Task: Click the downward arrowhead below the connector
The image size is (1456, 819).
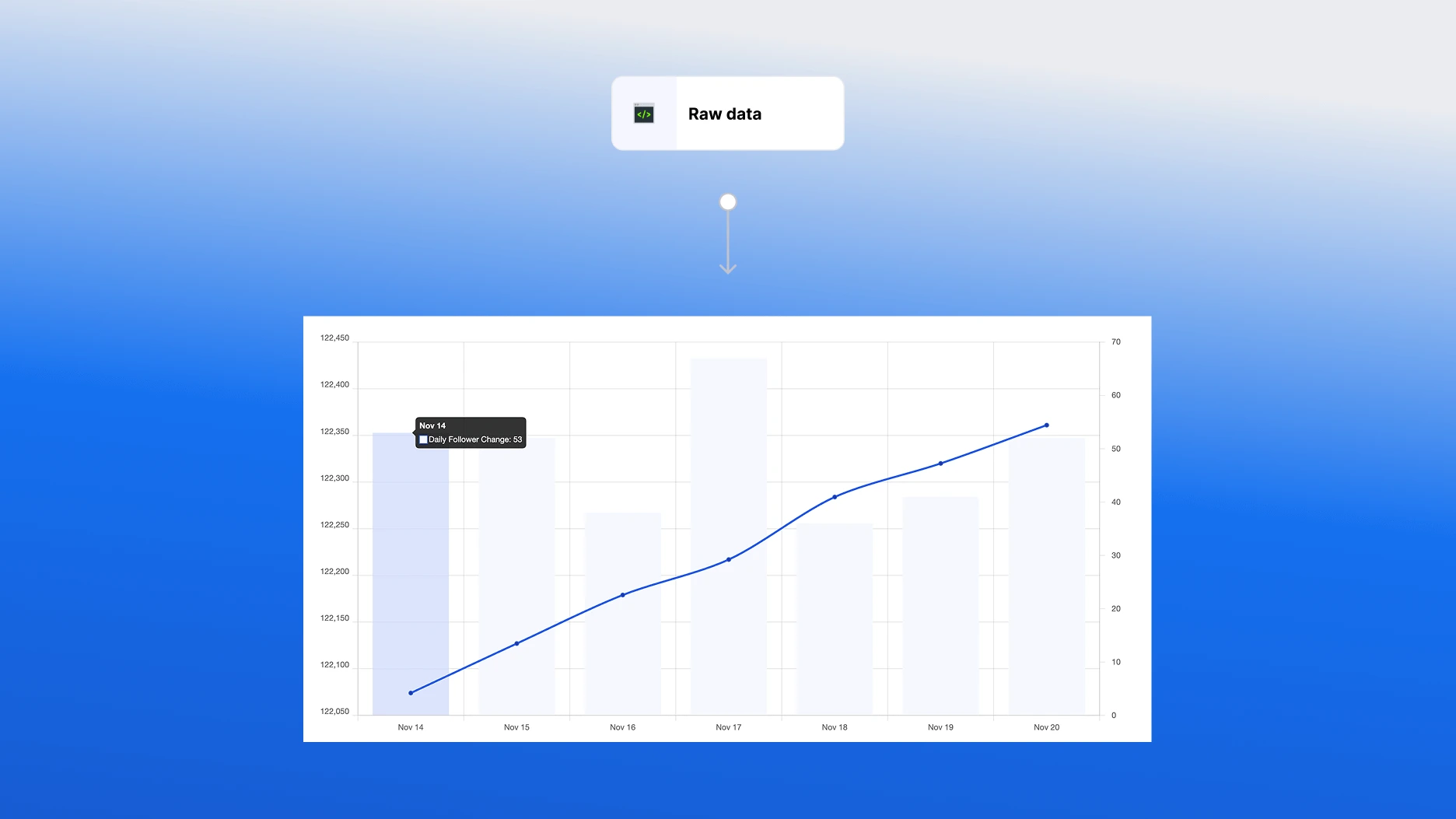Action: tap(728, 268)
